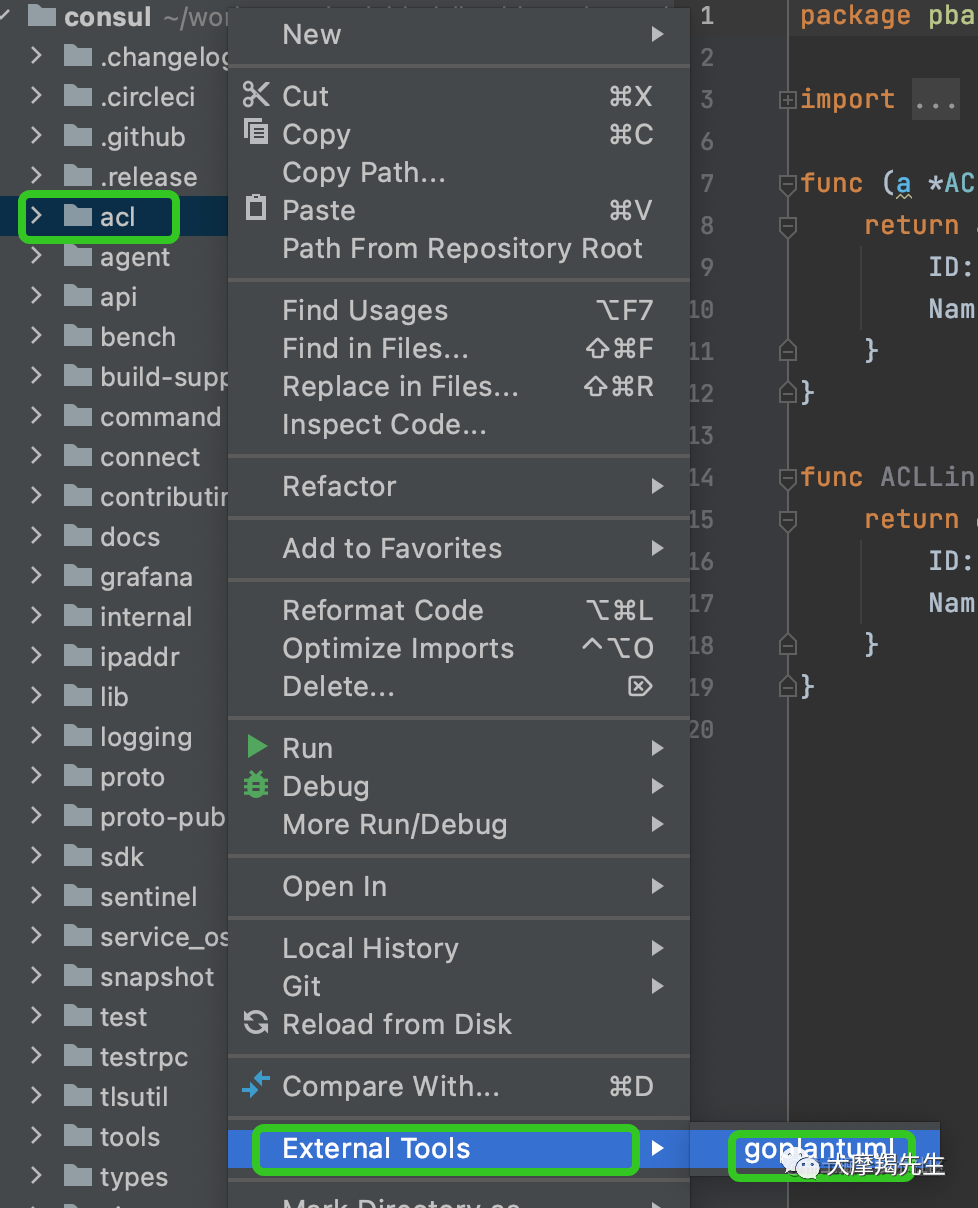Click the Debug bug icon
This screenshot has height=1208, width=978.
click(256, 785)
